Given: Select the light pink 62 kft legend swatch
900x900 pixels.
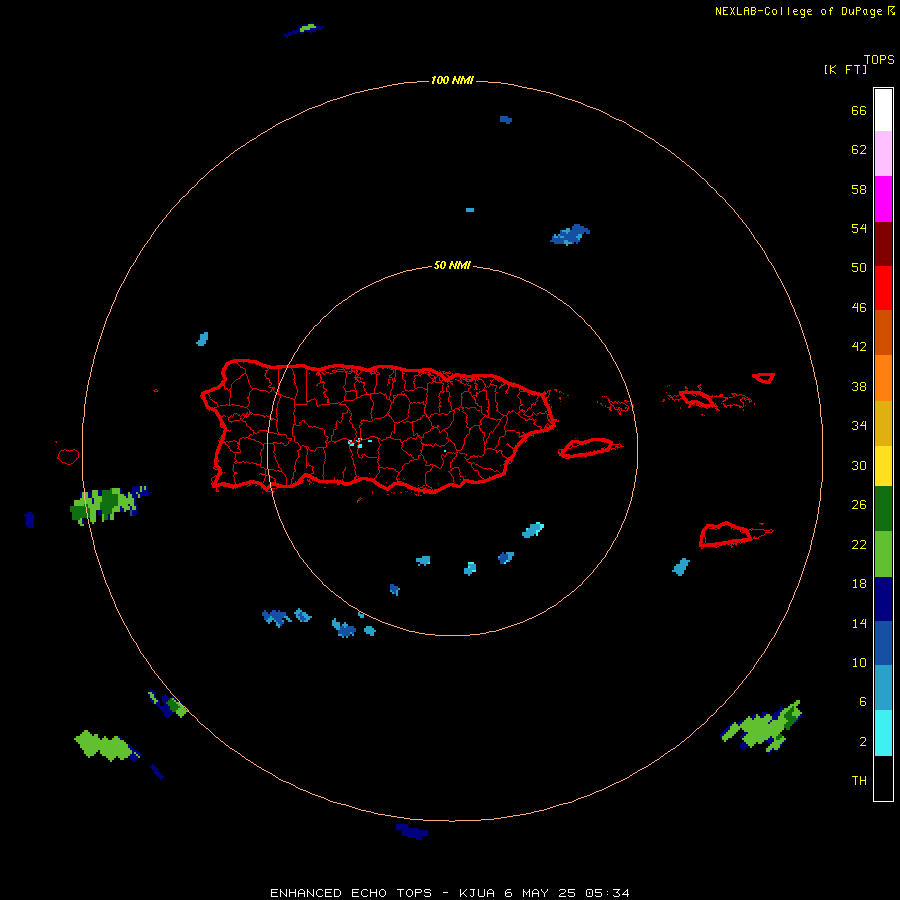Looking at the screenshot, I should pos(883,154).
